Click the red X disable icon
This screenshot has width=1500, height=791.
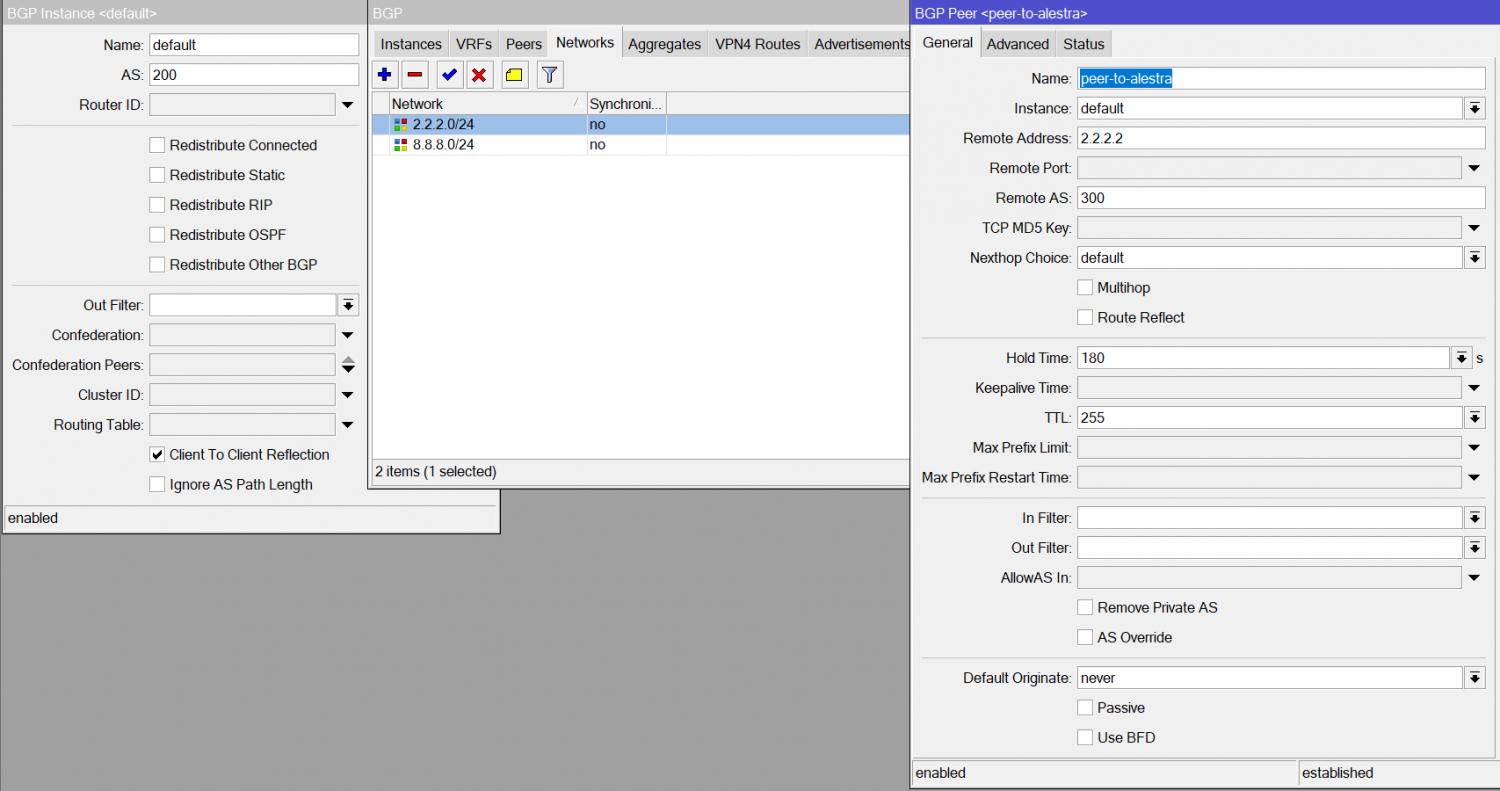(480, 75)
